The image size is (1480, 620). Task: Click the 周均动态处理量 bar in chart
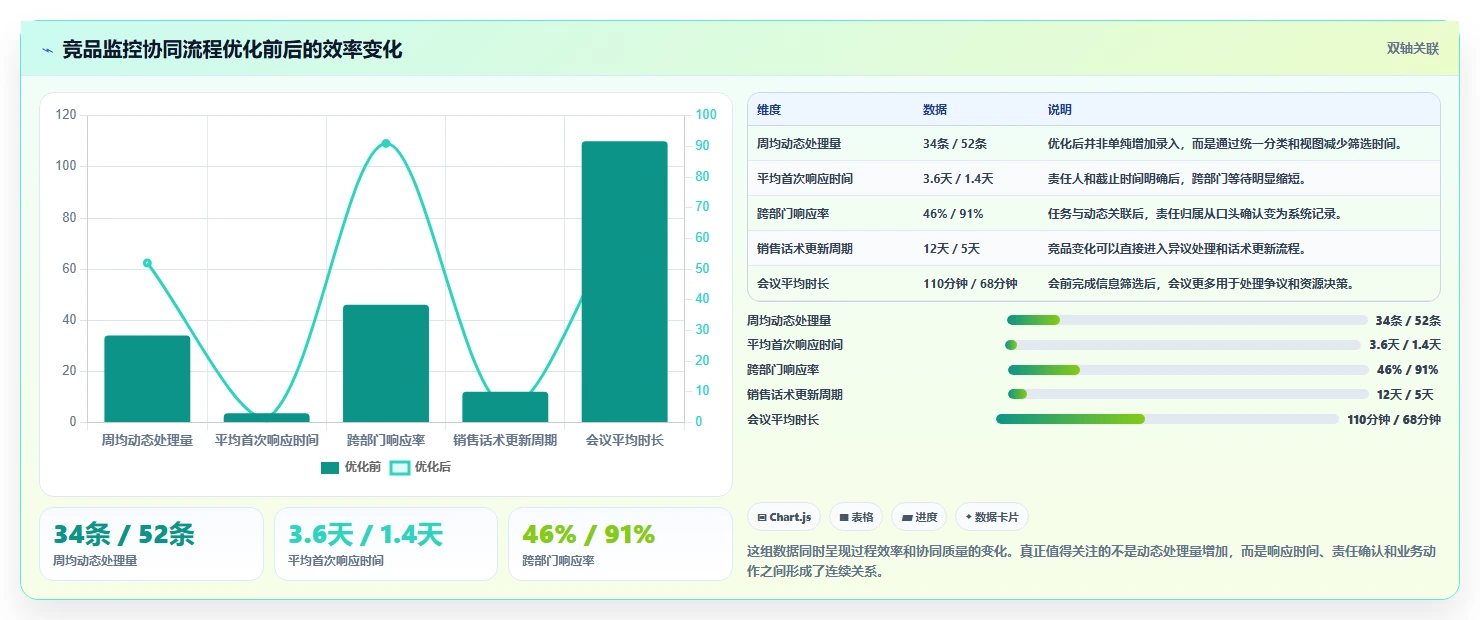(x=147, y=379)
